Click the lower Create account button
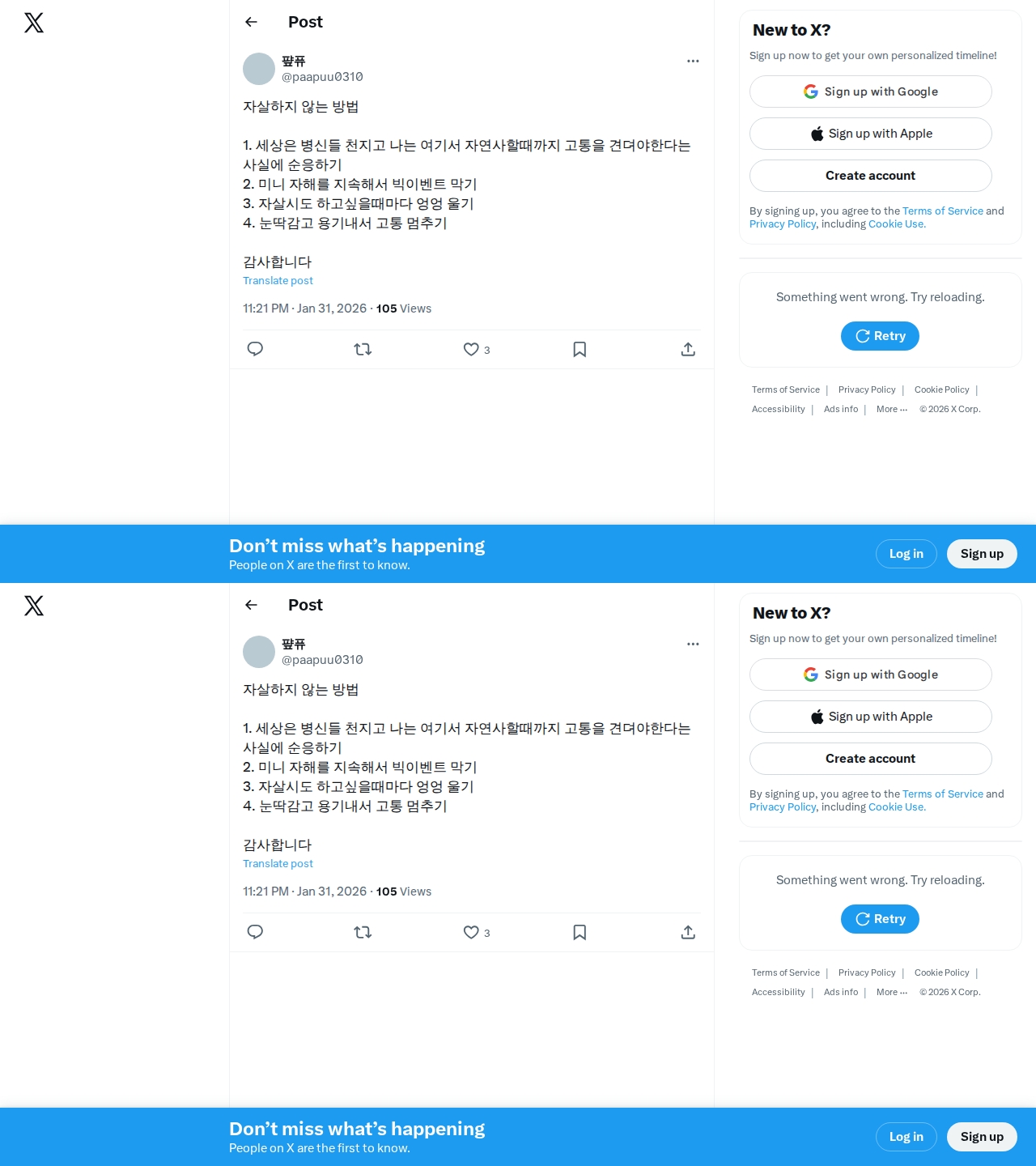Screen dimensions: 1036x1166 click(871, 759)
